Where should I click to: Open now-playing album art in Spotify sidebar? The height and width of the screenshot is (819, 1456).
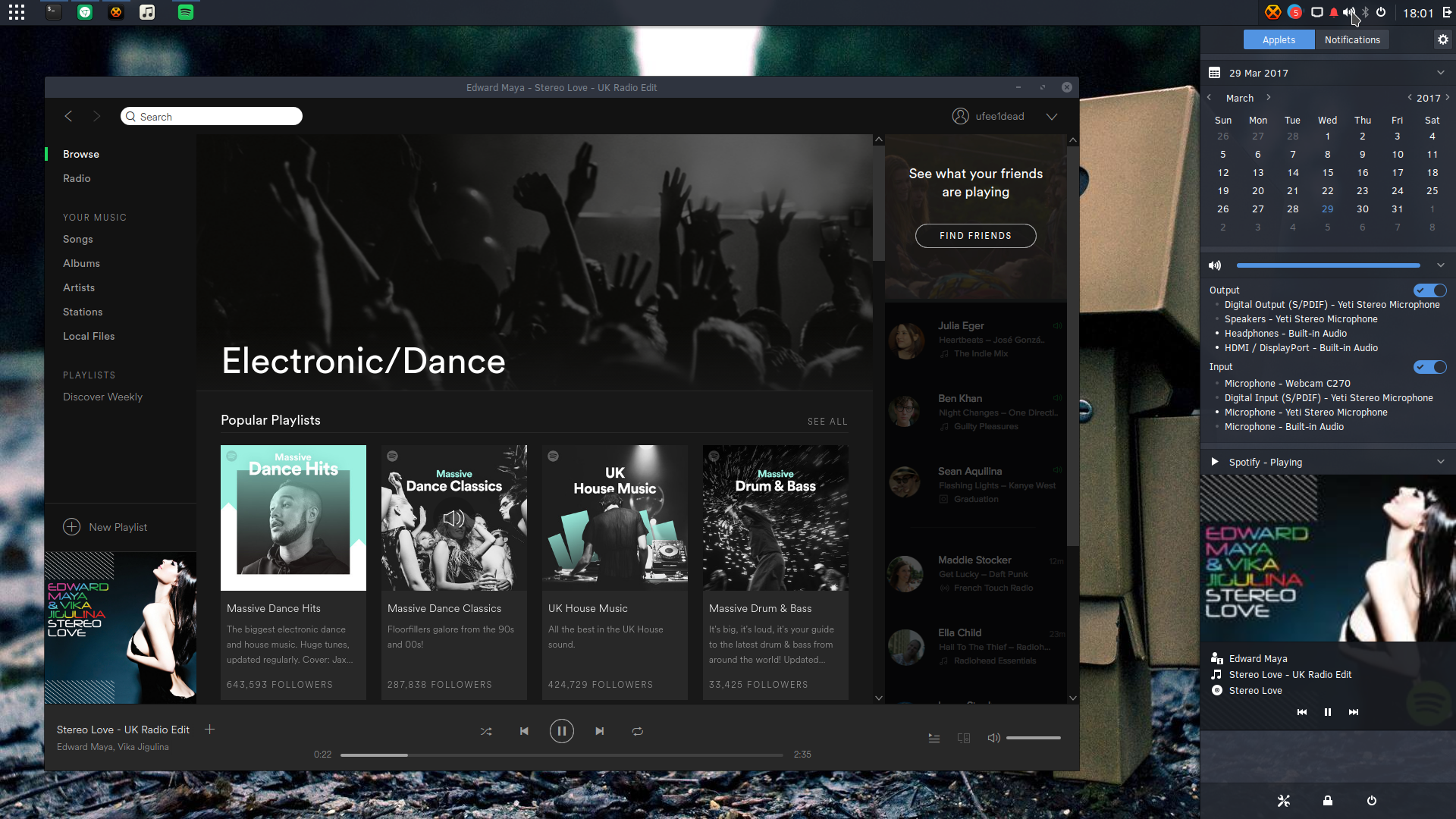click(x=121, y=628)
